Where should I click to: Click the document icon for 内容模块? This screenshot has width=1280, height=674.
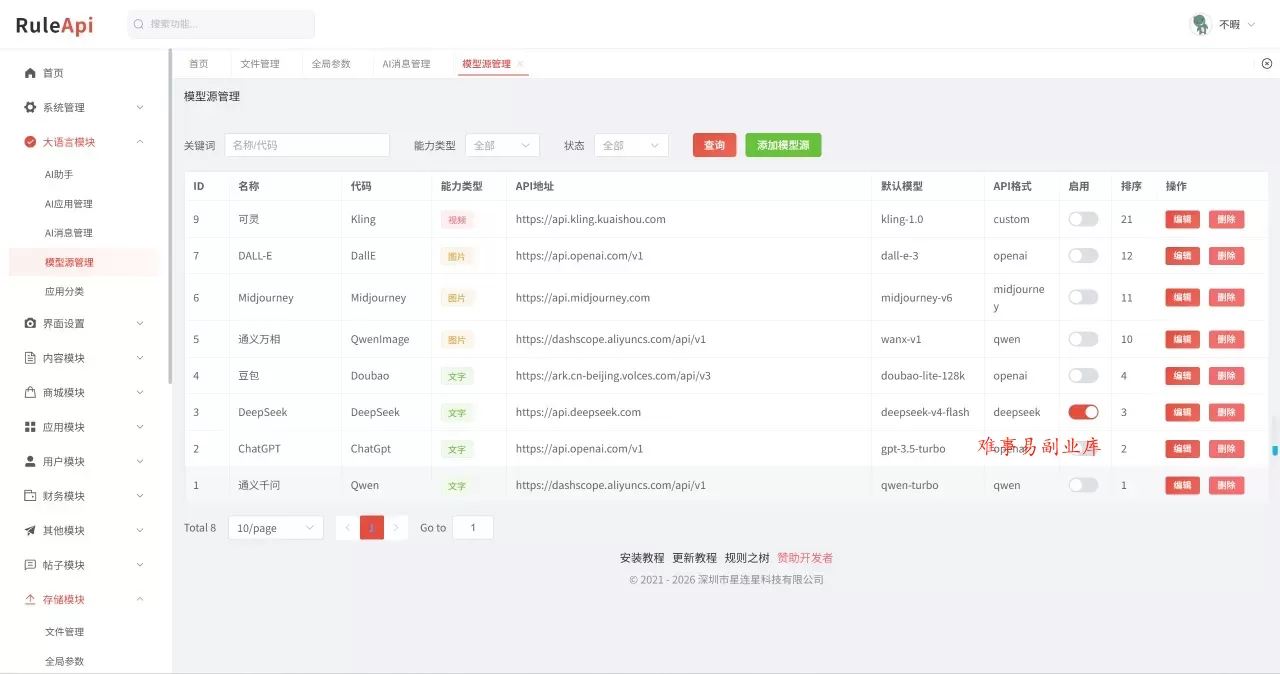point(30,358)
